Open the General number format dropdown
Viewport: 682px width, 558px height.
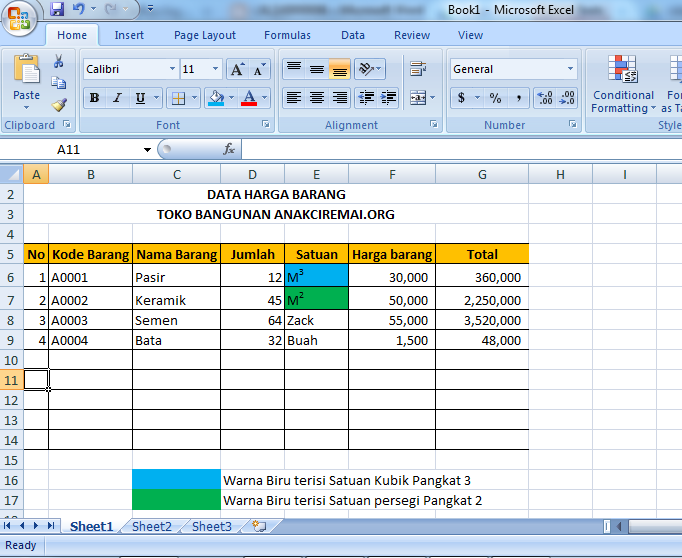(570, 69)
